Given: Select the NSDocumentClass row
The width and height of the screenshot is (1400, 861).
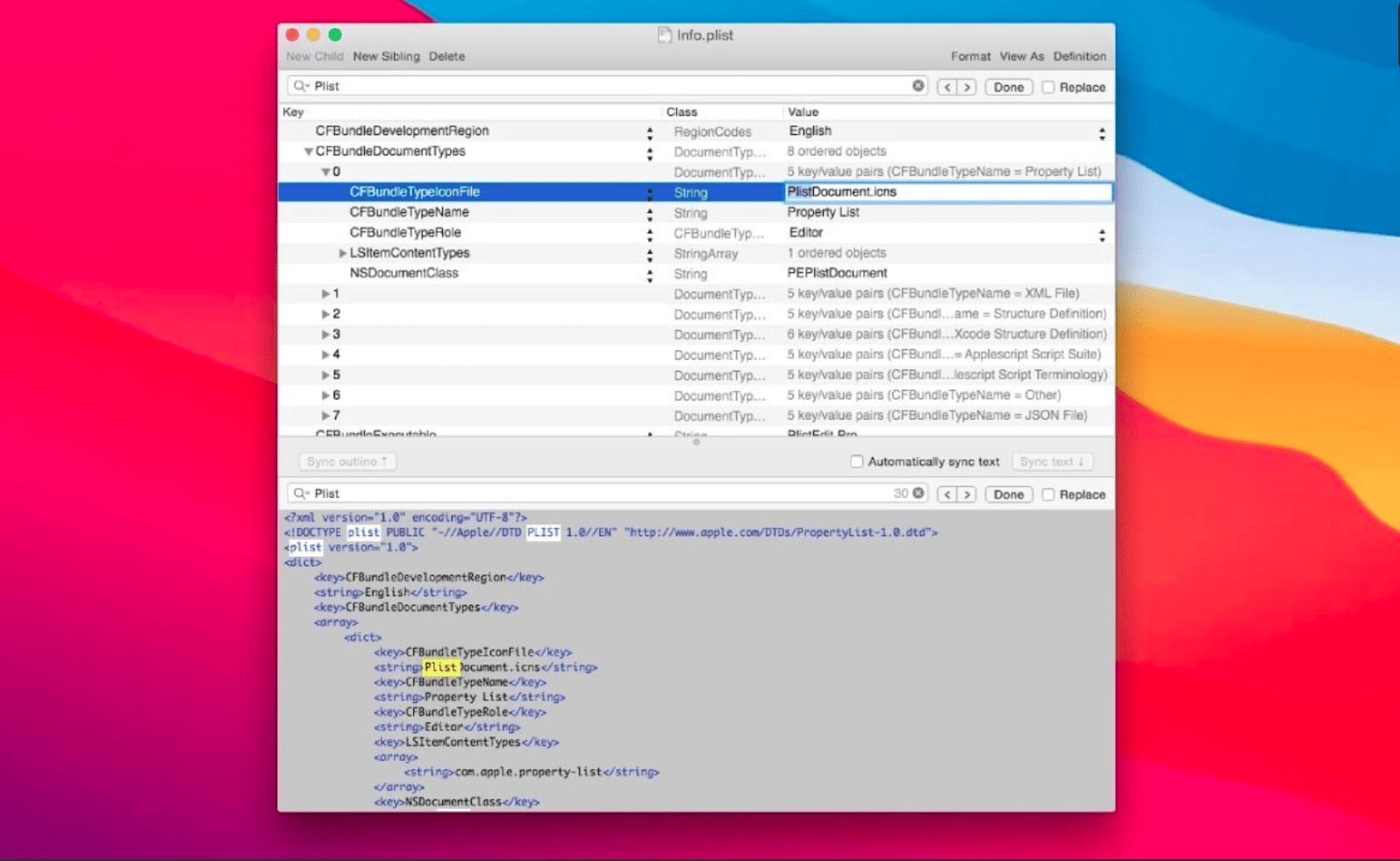Looking at the screenshot, I should point(696,274).
